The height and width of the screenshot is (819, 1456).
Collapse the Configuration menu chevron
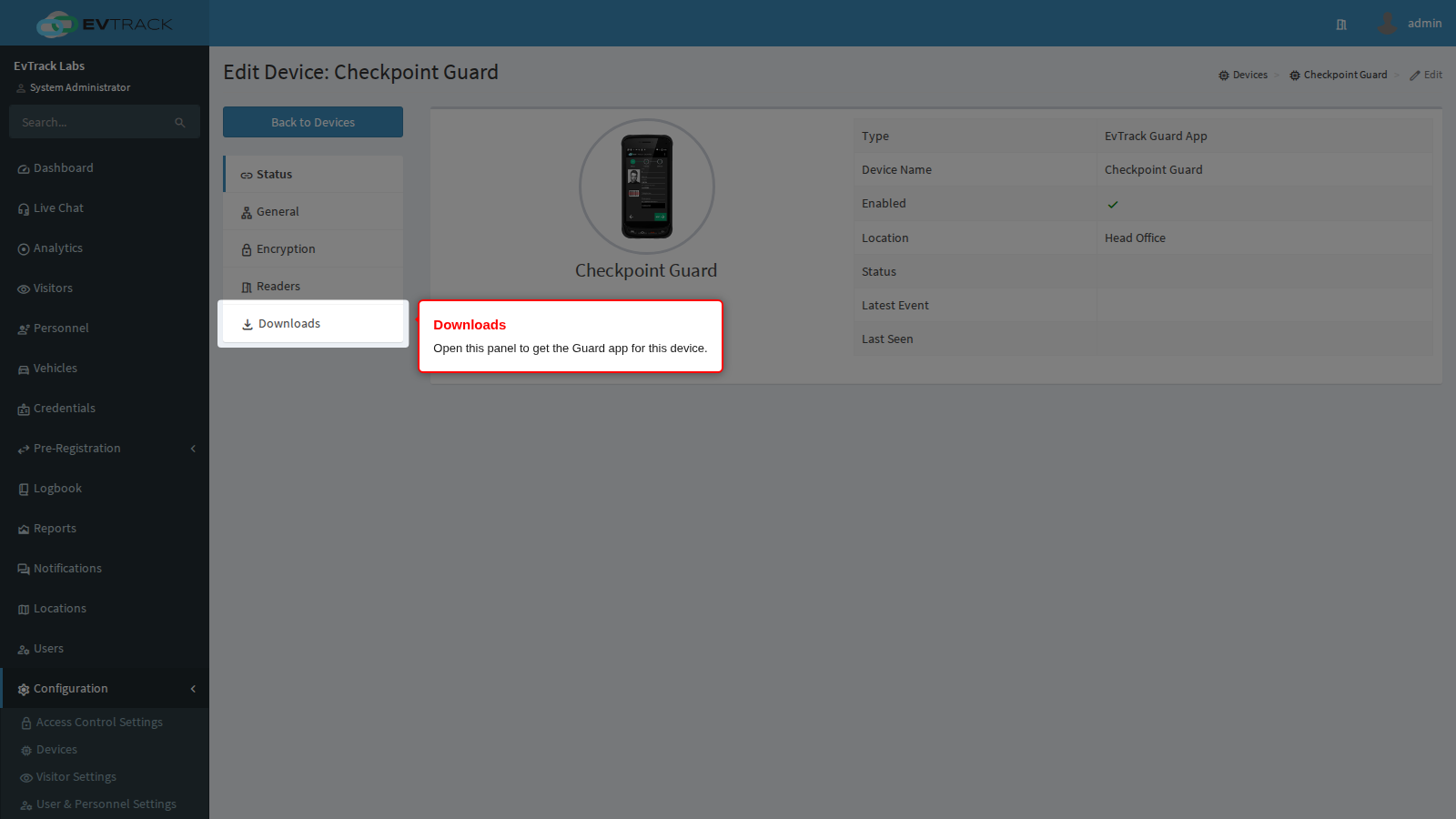pyautogui.click(x=193, y=689)
